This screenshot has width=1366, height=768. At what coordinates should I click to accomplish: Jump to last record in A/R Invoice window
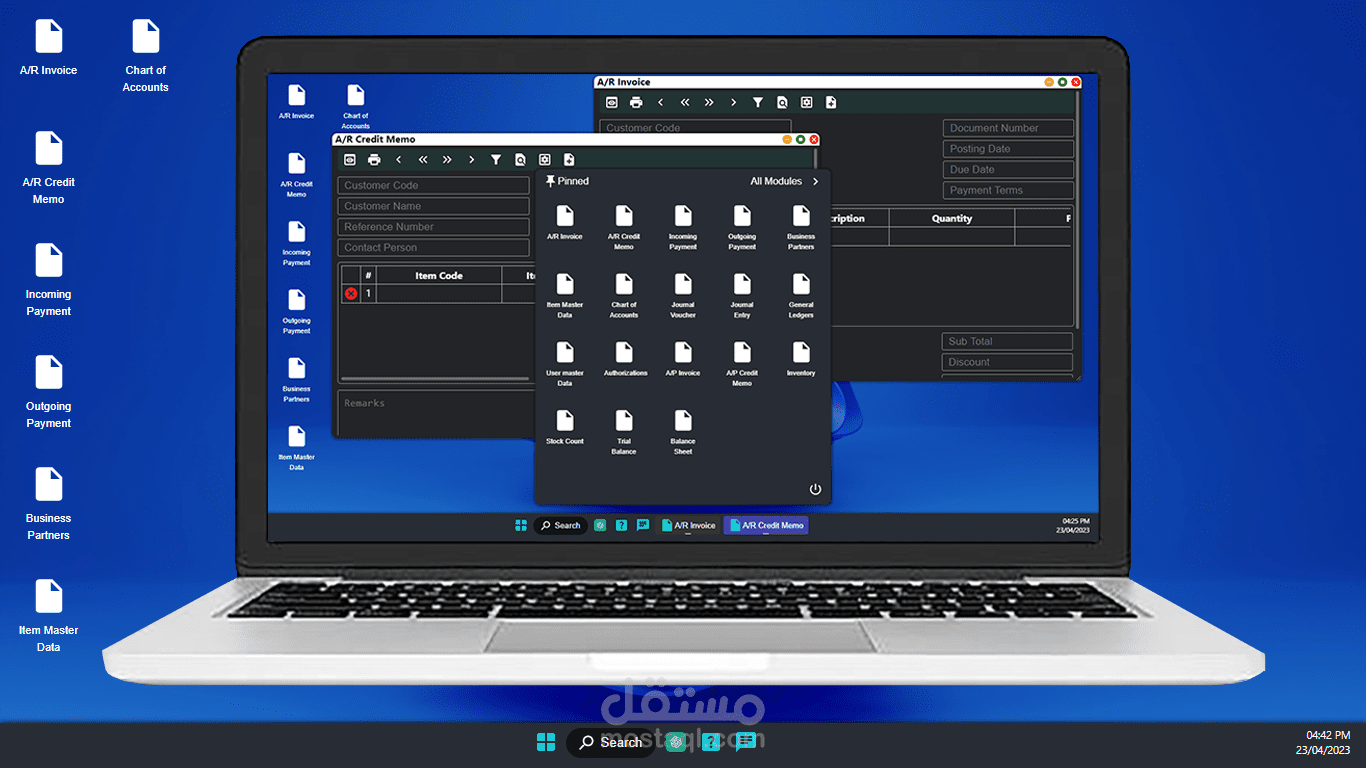pos(709,102)
